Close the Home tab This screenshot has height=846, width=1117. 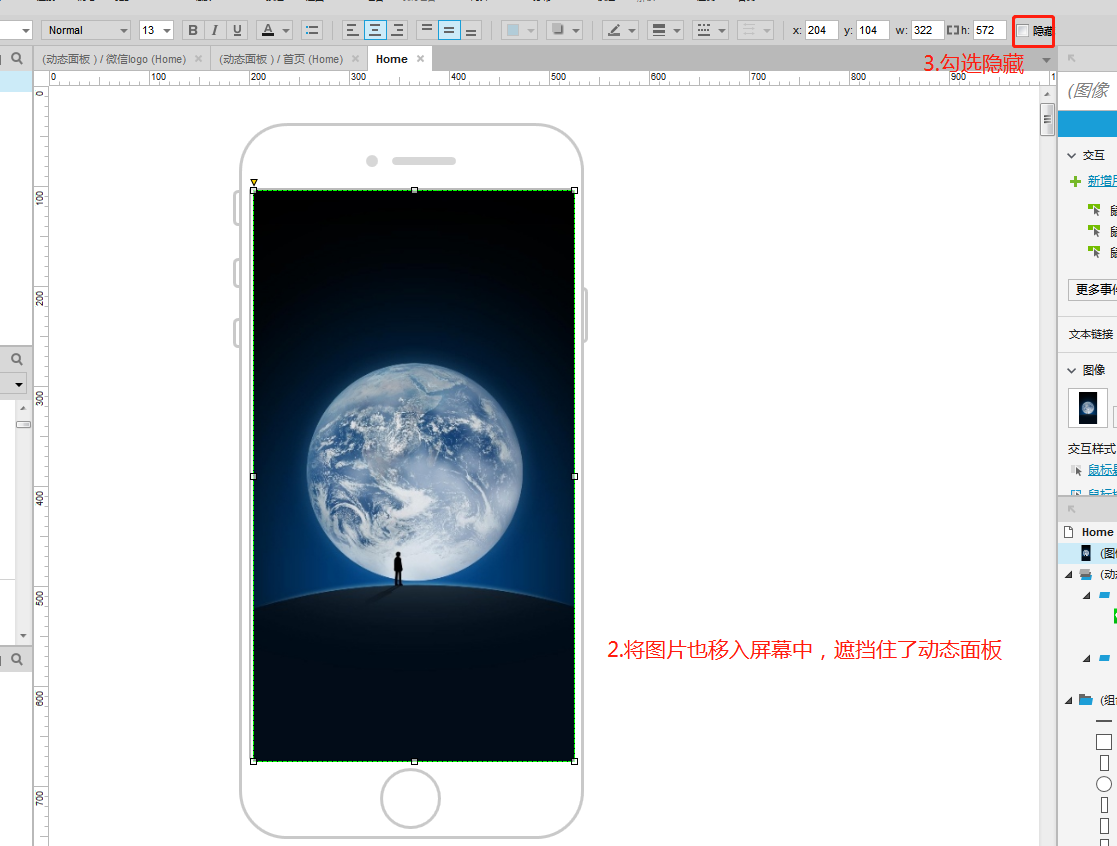tap(420, 58)
